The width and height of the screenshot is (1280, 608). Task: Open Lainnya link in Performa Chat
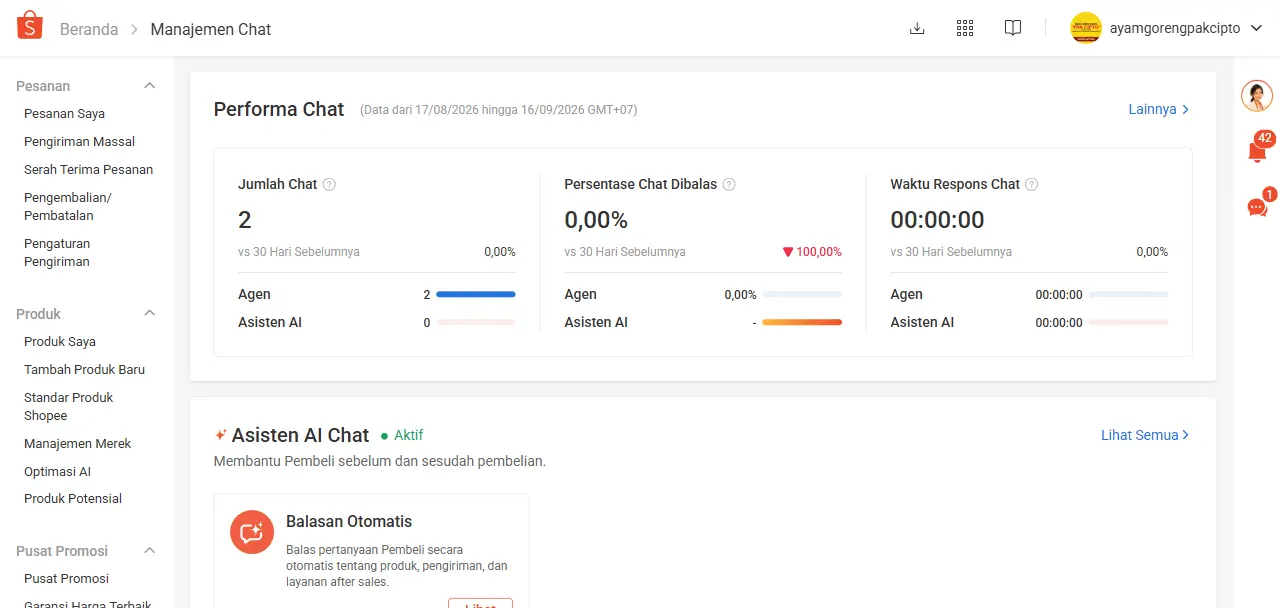click(x=1159, y=109)
